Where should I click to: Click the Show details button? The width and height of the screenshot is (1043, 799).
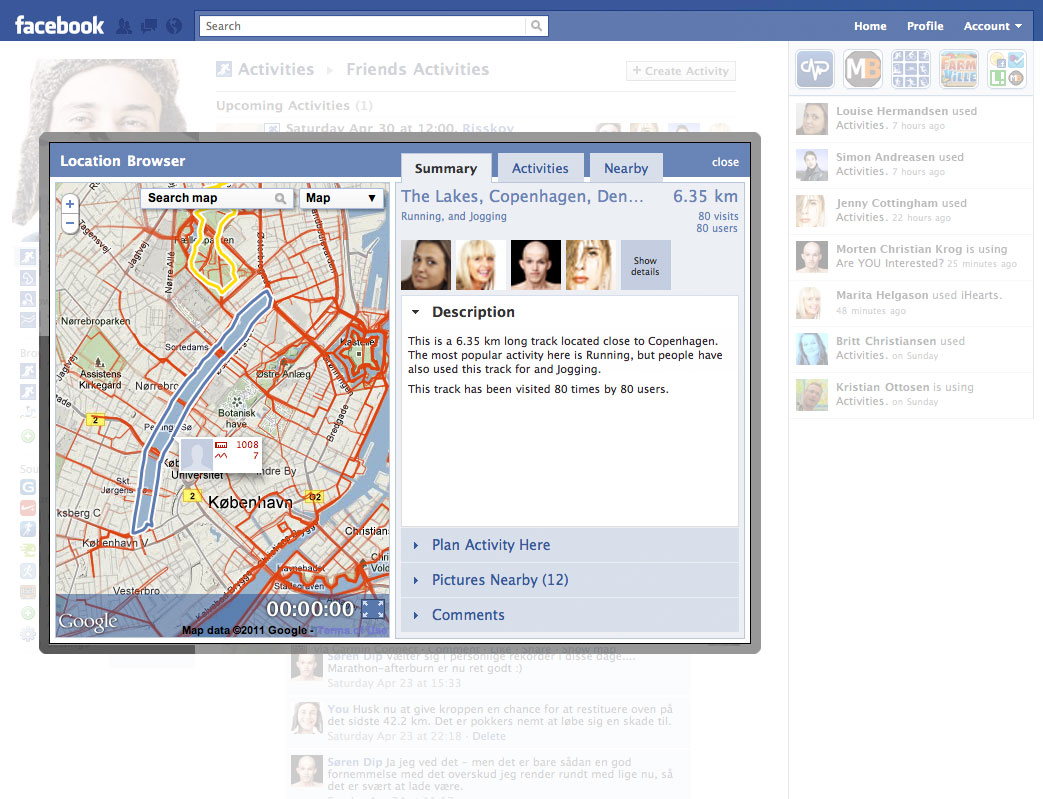tap(645, 266)
